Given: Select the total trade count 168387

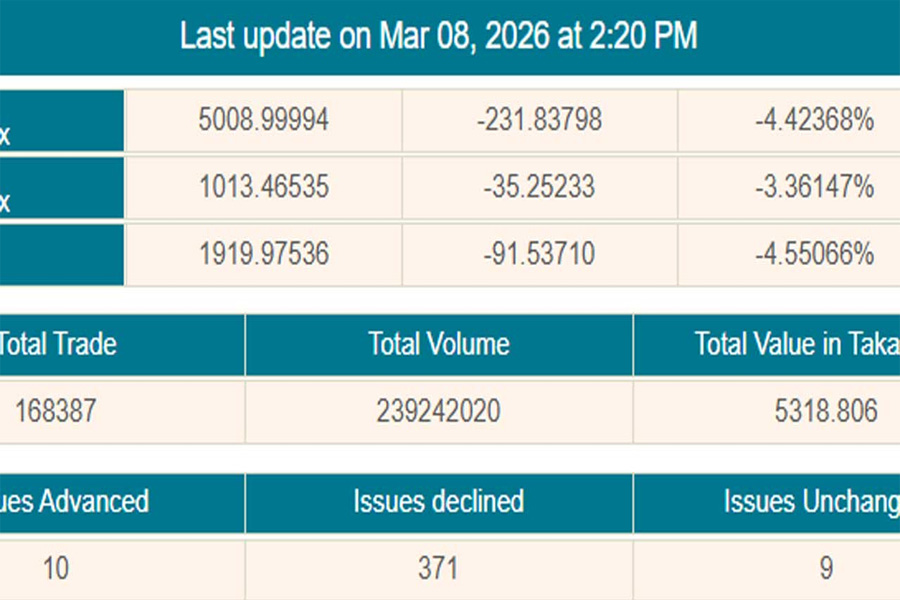Looking at the screenshot, I should pos(56,410).
